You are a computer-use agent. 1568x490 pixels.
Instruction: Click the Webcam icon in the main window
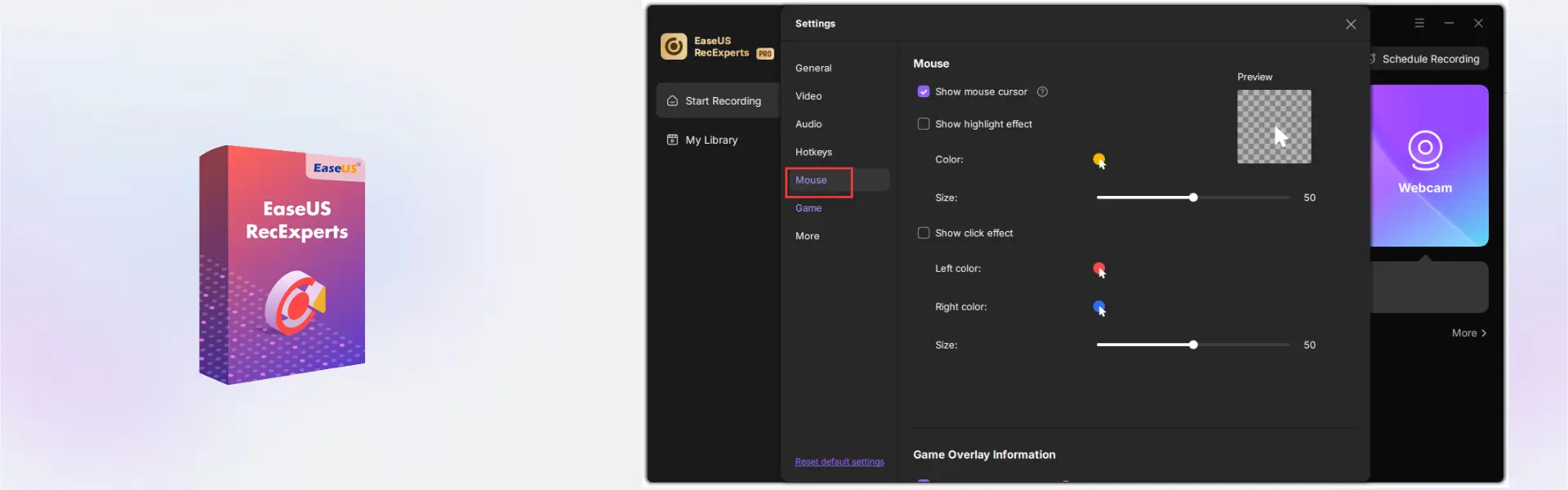[x=1425, y=150]
